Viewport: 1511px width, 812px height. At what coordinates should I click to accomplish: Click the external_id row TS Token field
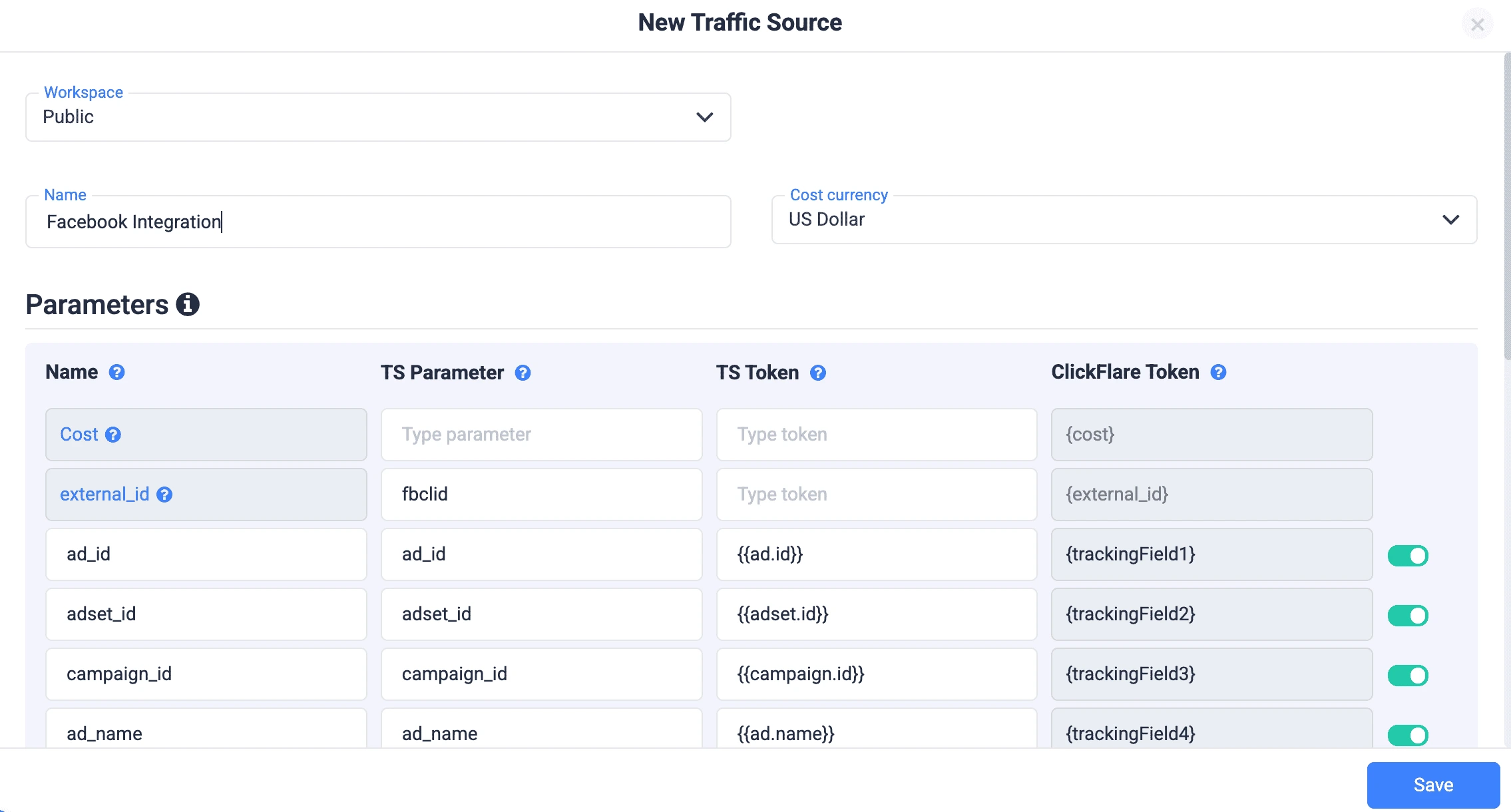pyautogui.click(x=877, y=495)
